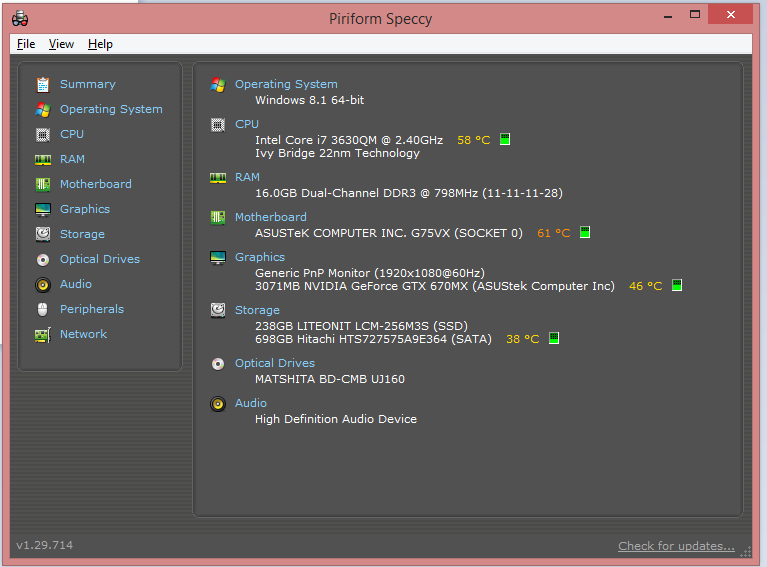Click the Audio speaker icon in summary pane
This screenshot has width=767, height=567.
coord(218,404)
